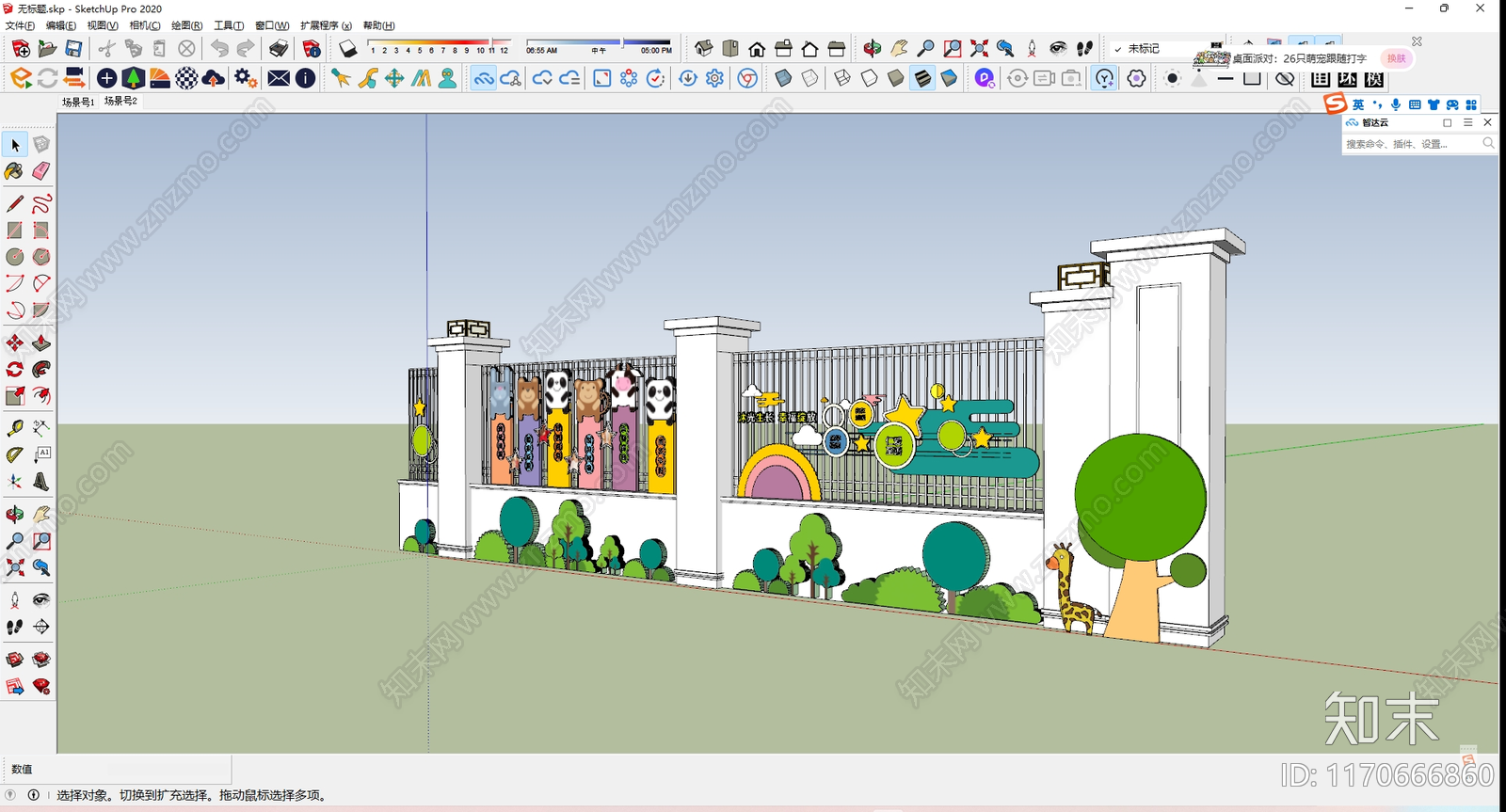This screenshot has height=812, width=1506.
Task: Activate the Scale tool
Action: point(15,396)
